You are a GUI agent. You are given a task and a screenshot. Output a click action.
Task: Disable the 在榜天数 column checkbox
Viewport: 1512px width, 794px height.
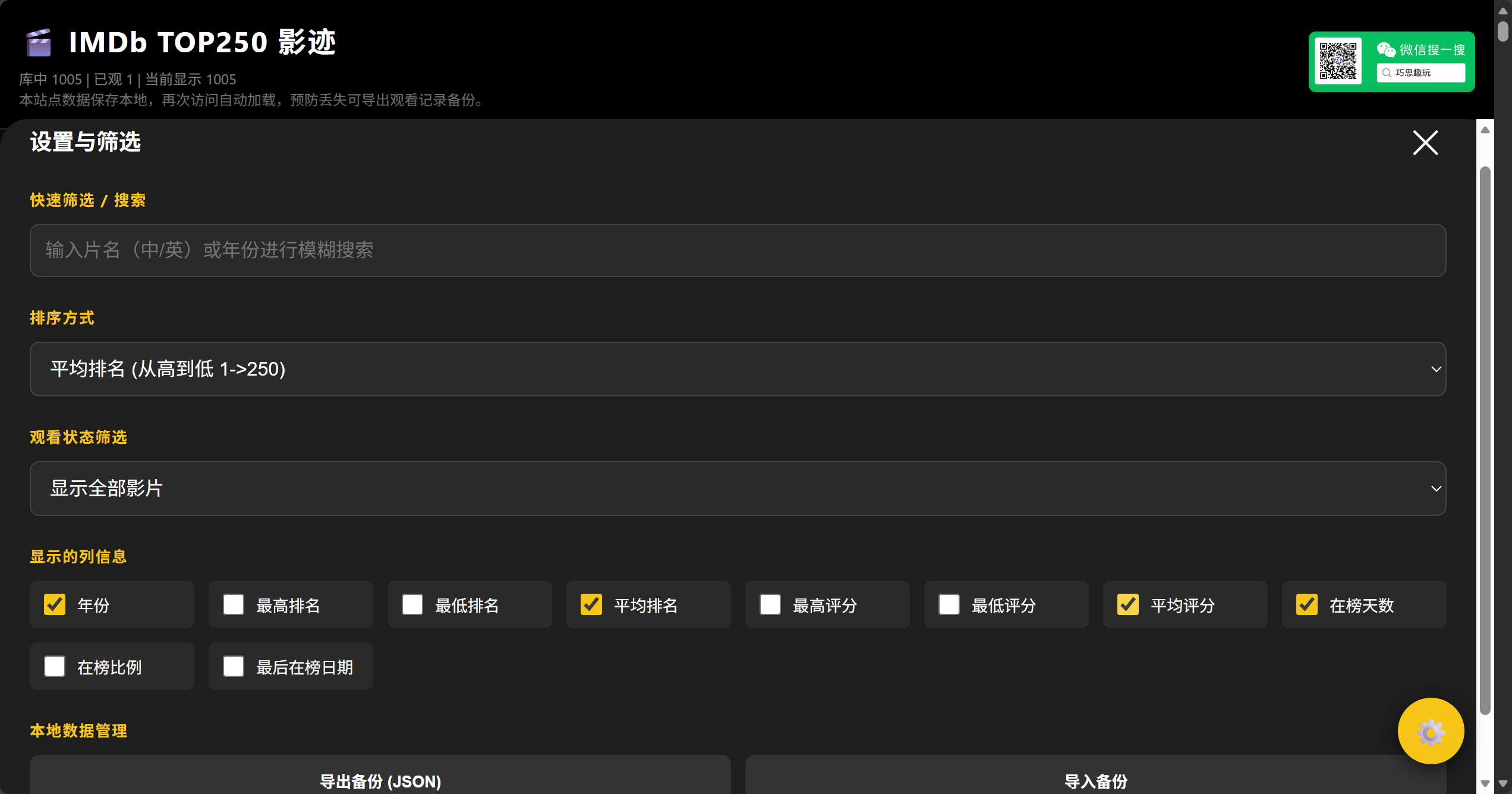click(x=1307, y=604)
